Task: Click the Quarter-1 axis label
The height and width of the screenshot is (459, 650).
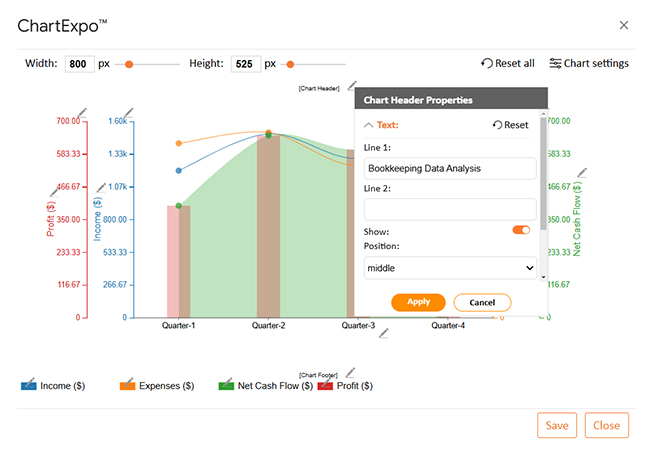Action: (178, 325)
